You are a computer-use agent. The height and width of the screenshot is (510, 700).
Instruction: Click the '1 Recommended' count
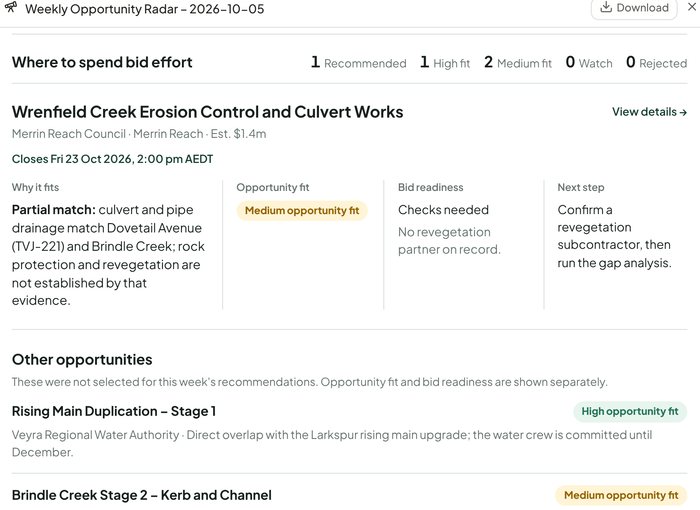(x=358, y=63)
